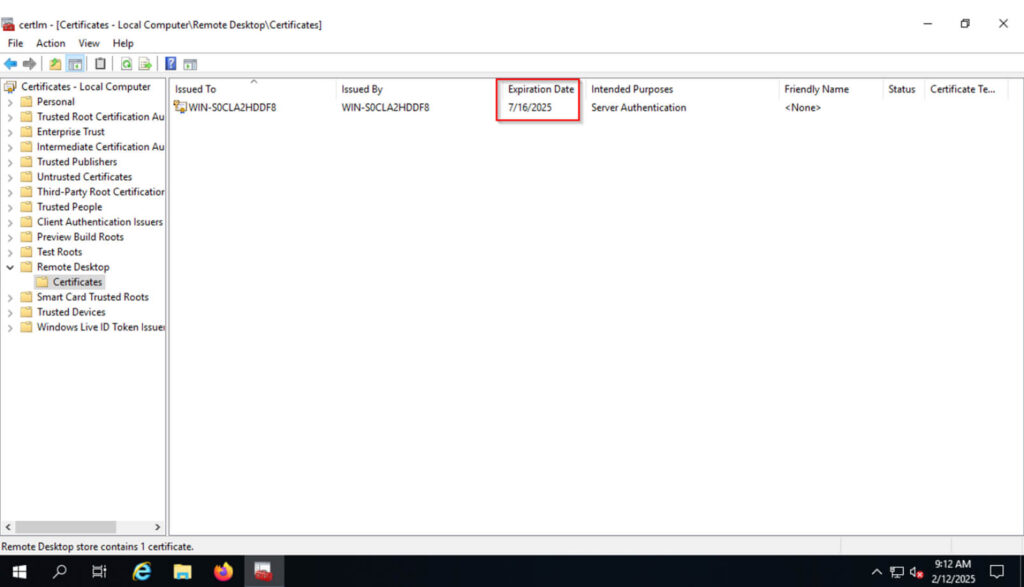Click the Export List icon

146,63
